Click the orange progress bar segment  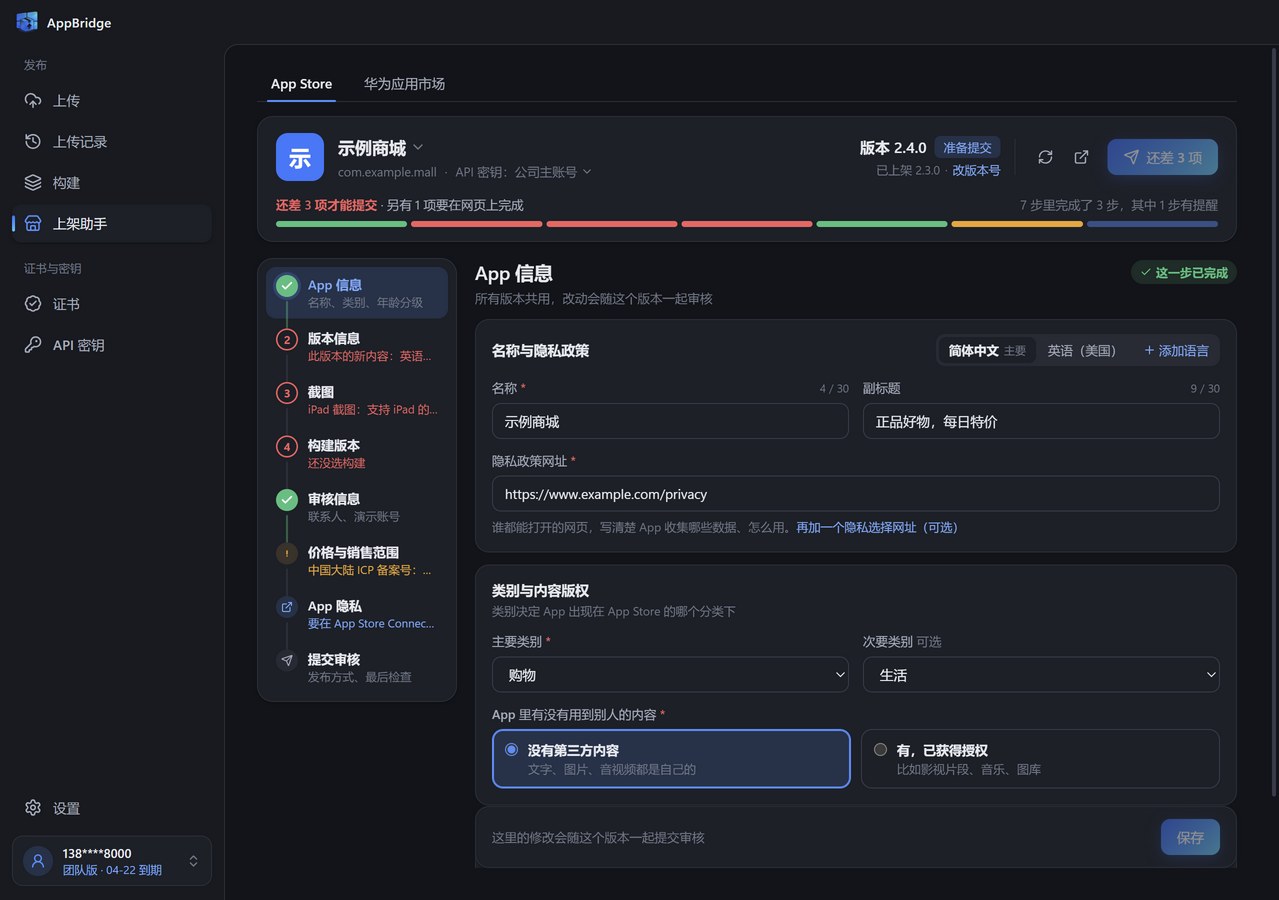pyautogui.click(x=1017, y=224)
